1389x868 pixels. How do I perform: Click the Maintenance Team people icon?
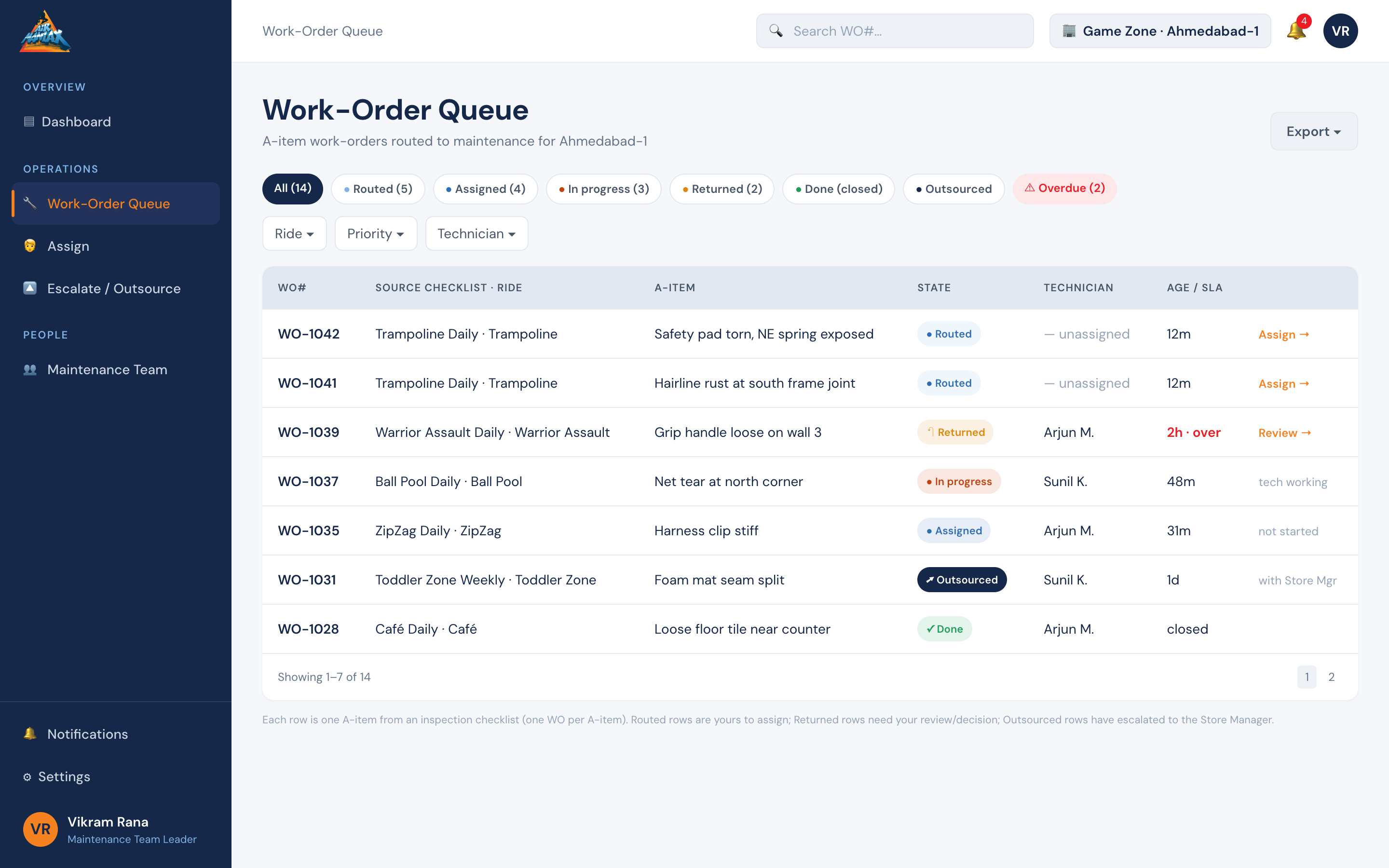pos(30,369)
